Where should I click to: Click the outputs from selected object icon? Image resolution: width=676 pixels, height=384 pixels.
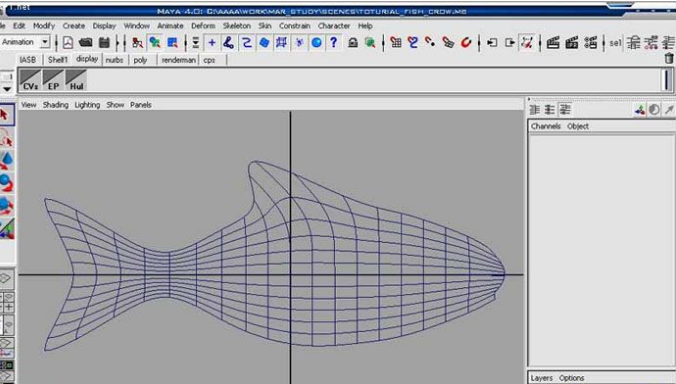[510, 42]
